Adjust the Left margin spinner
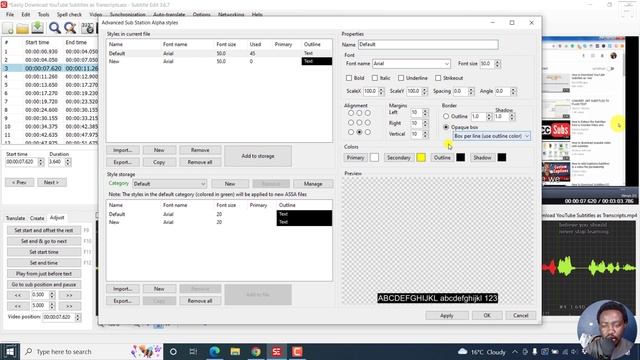The height and width of the screenshot is (360, 640). click(425, 112)
